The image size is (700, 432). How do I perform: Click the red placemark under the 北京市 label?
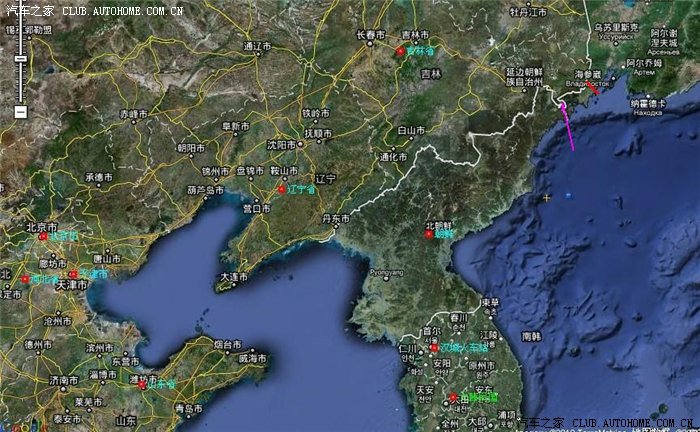[x=43, y=236]
